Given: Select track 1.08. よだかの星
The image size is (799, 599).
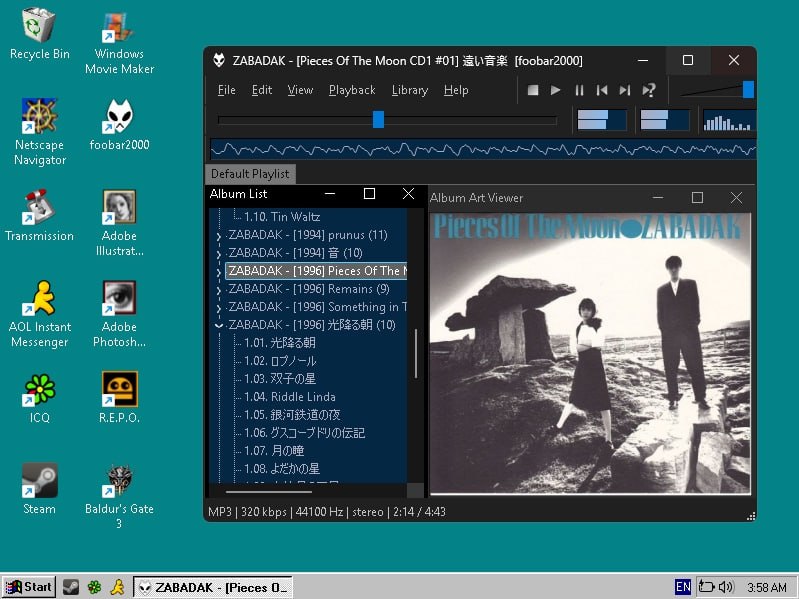Looking at the screenshot, I should (282, 469).
